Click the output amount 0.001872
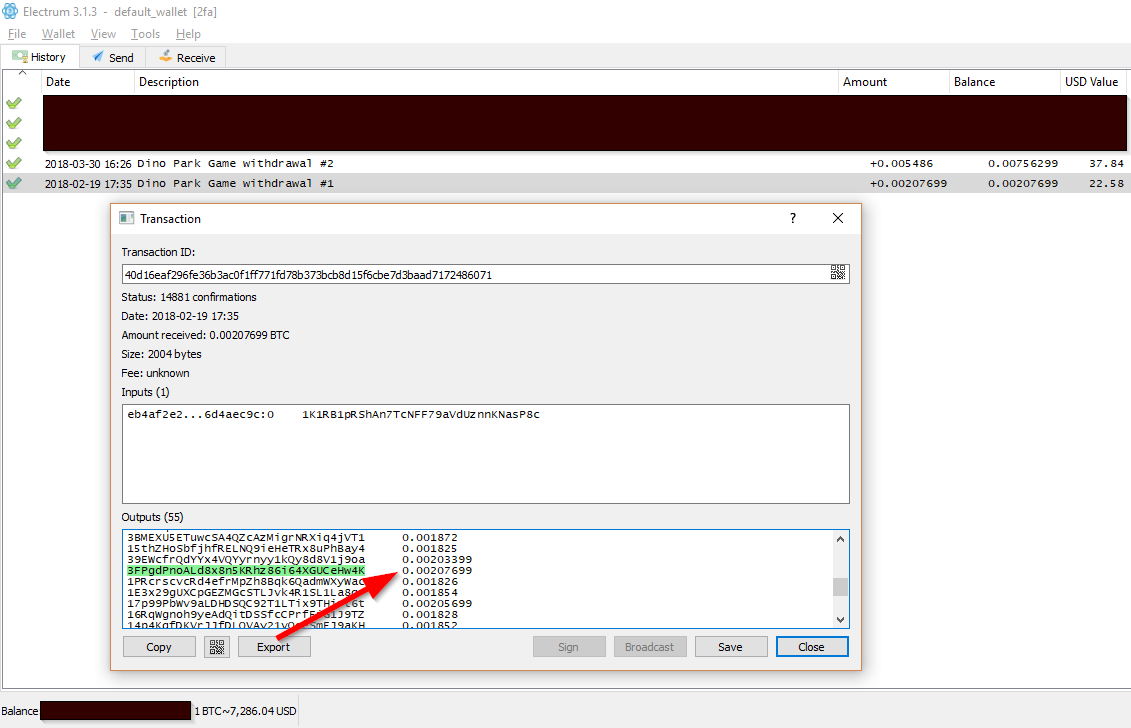Screen dimensions: 1131x728 pos(430,538)
